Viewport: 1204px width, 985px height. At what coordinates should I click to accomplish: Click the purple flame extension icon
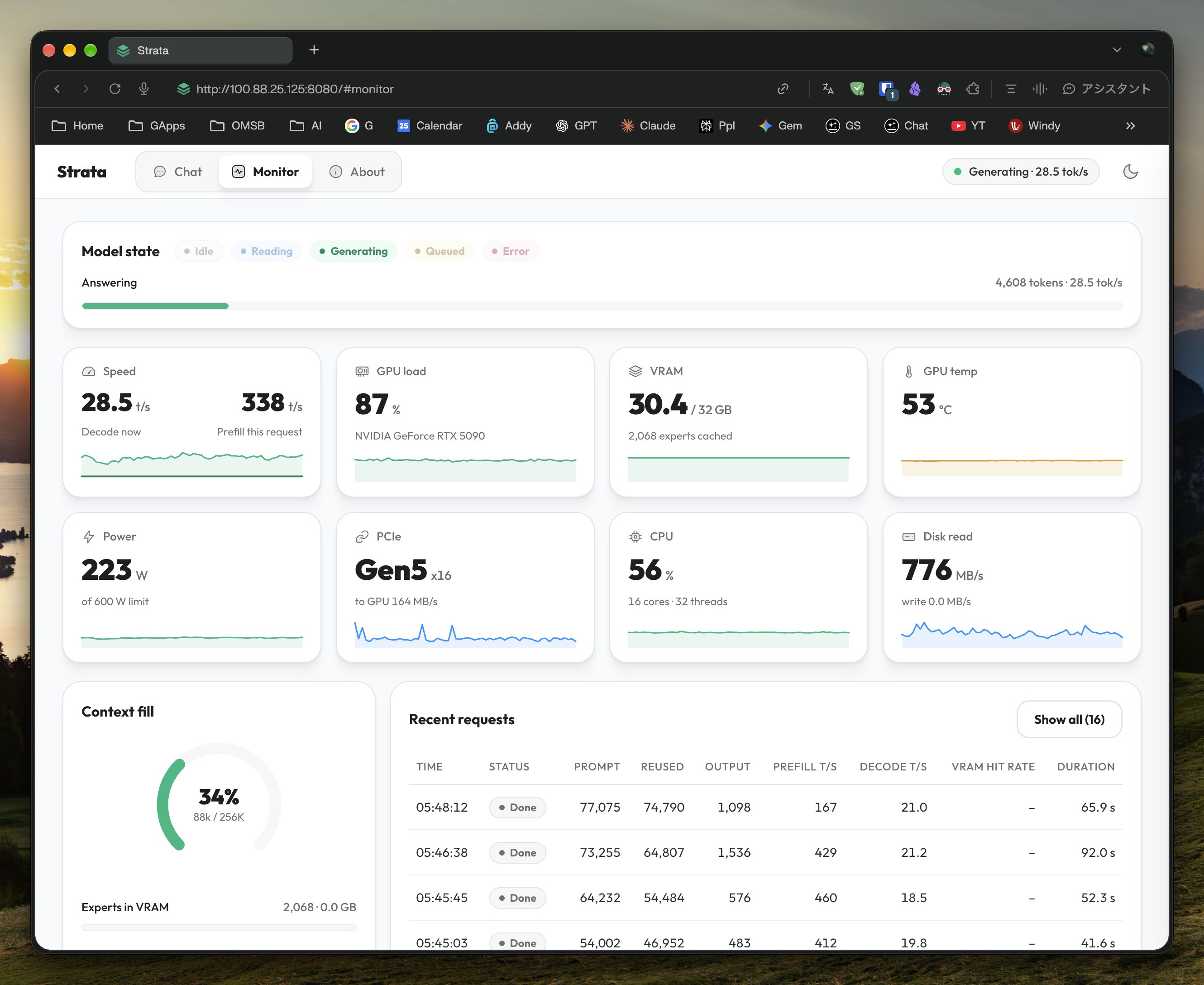915,89
